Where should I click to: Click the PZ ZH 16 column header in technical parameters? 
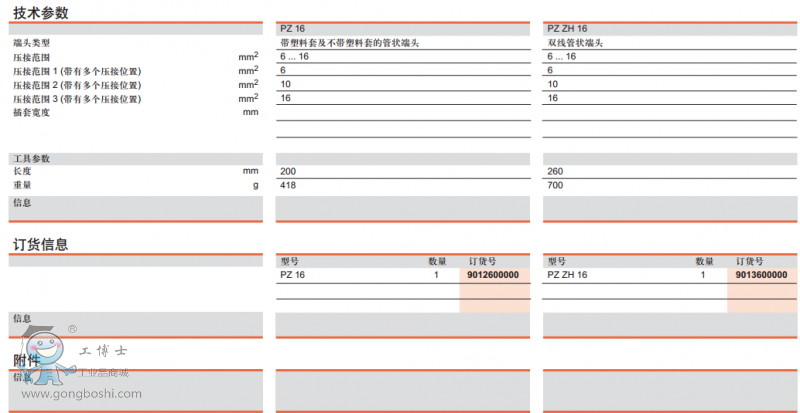[x=567, y=30]
